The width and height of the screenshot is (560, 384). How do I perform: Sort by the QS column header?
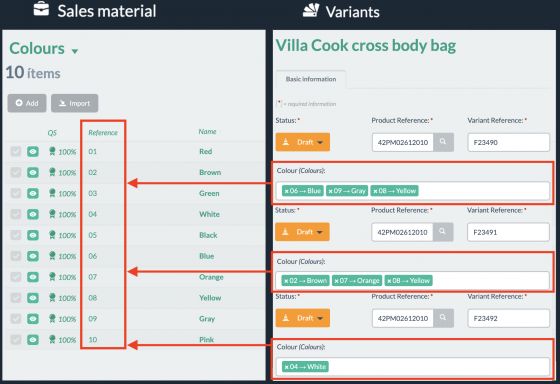[x=52, y=133]
